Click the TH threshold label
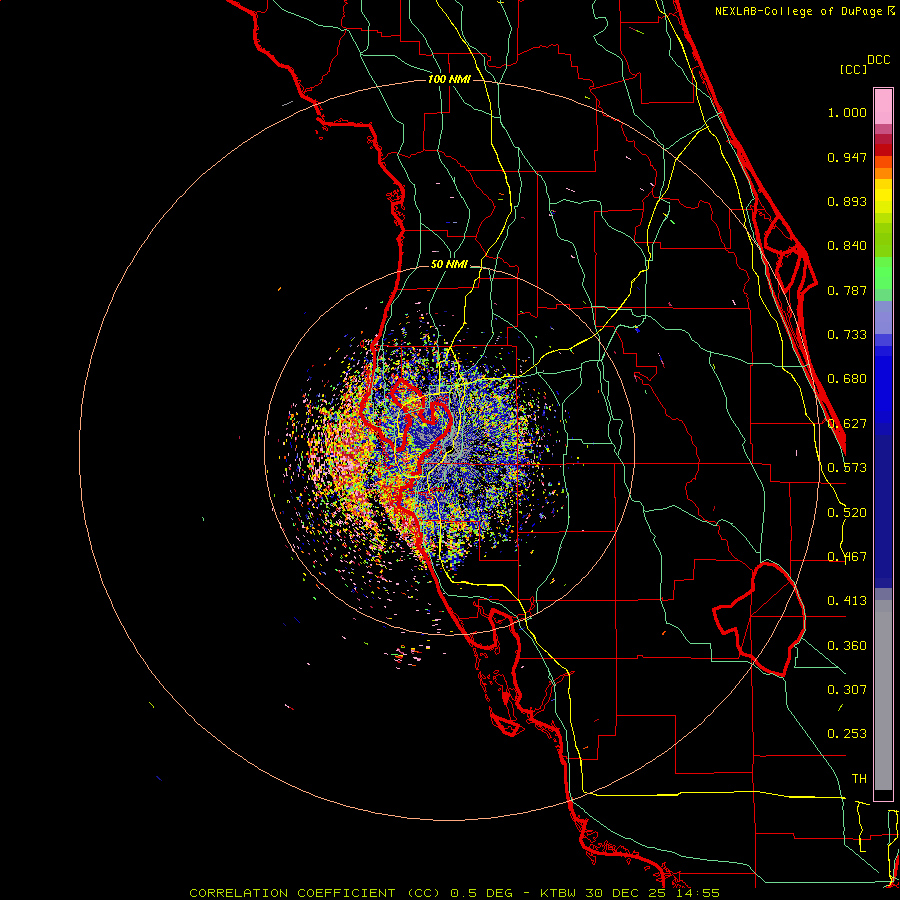Image resolution: width=900 pixels, height=900 pixels. pyautogui.click(x=859, y=779)
